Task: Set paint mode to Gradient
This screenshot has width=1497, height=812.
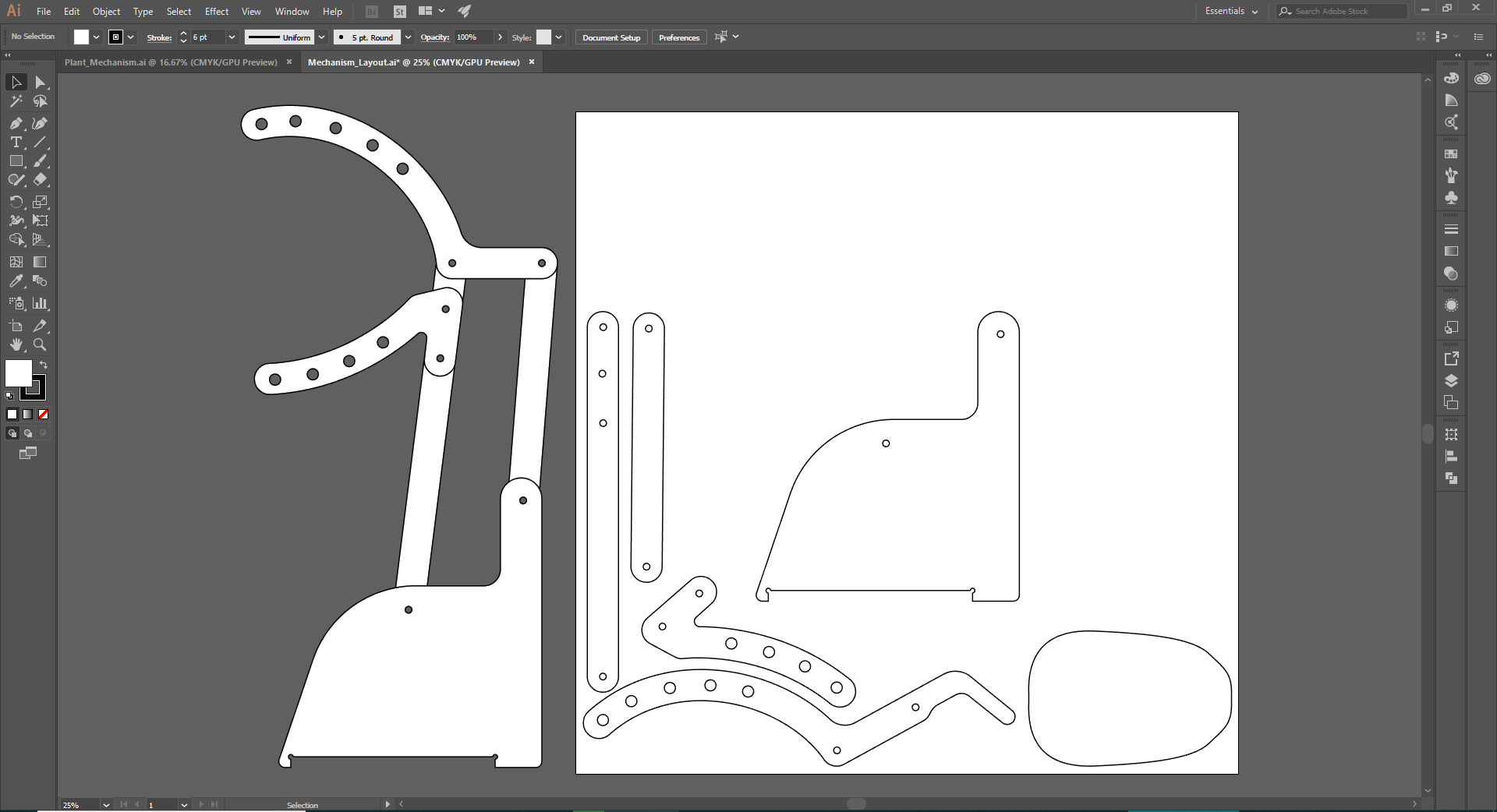Action: (28, 415)
